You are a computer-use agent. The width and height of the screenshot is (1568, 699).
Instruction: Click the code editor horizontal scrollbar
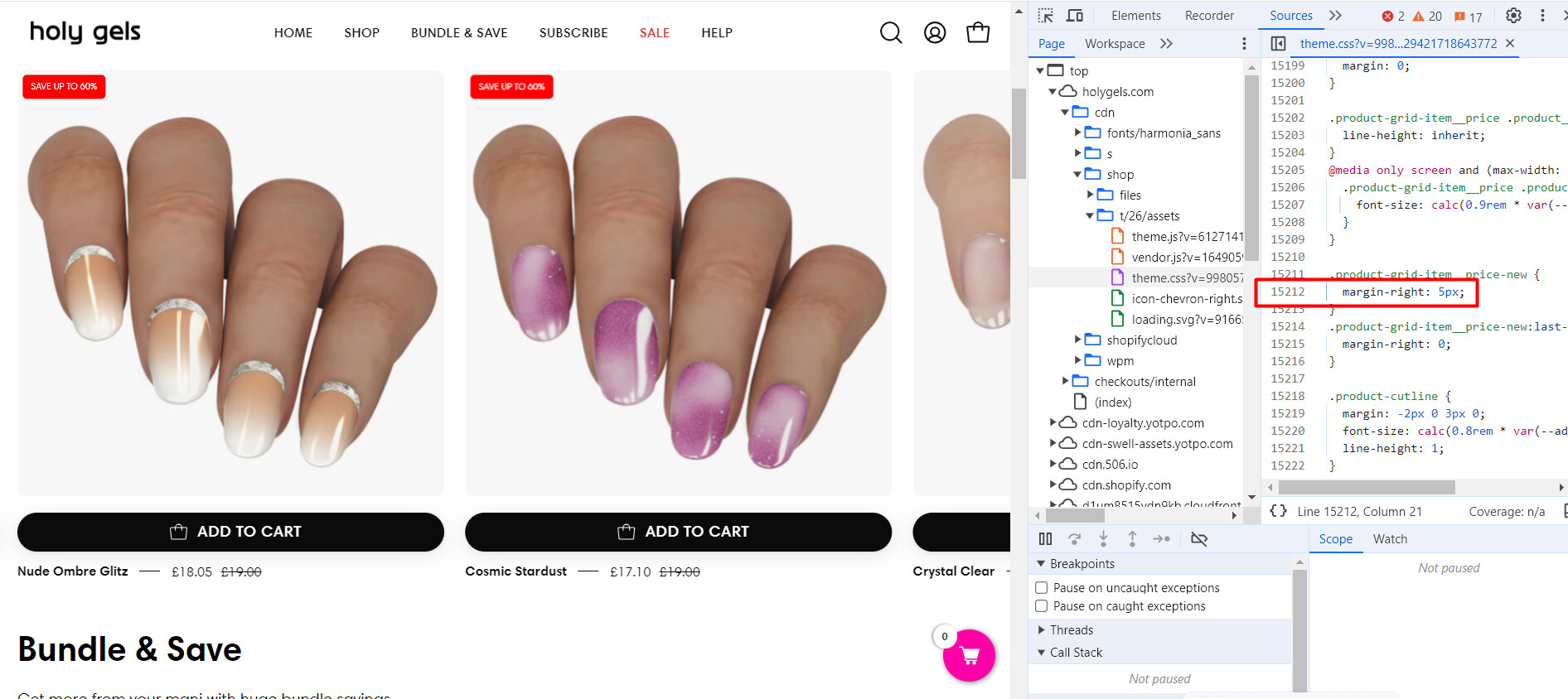[x=1367, y=487]
